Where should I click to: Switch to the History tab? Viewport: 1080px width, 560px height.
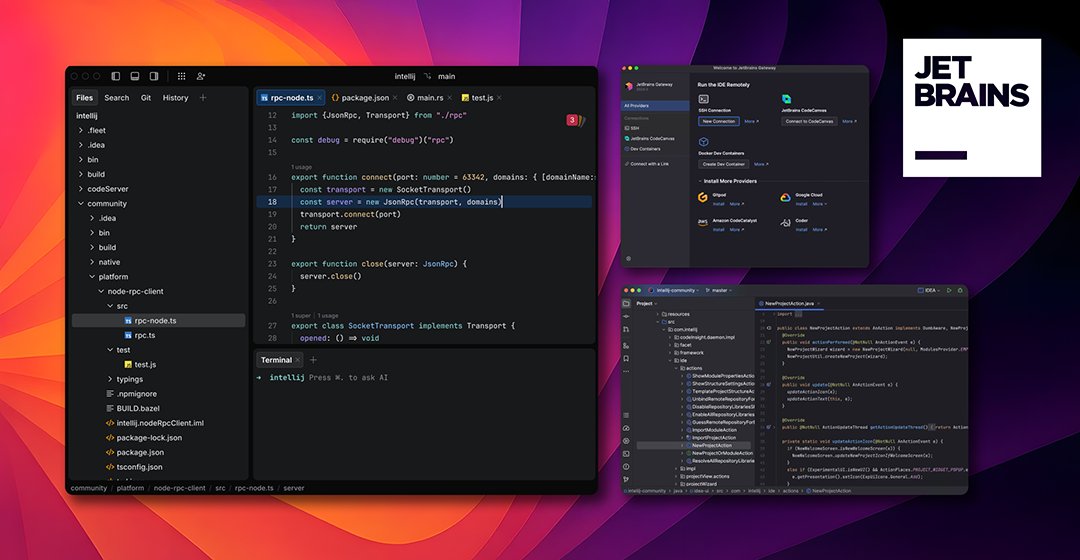point(175,98)
